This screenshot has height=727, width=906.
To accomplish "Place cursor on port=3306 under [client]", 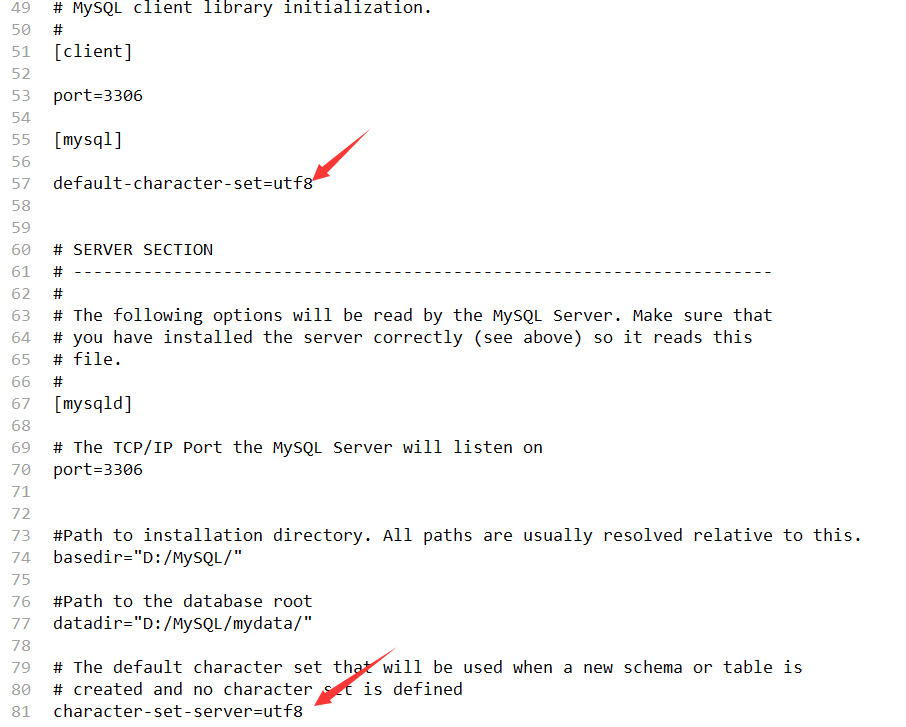I will [98, 96].
